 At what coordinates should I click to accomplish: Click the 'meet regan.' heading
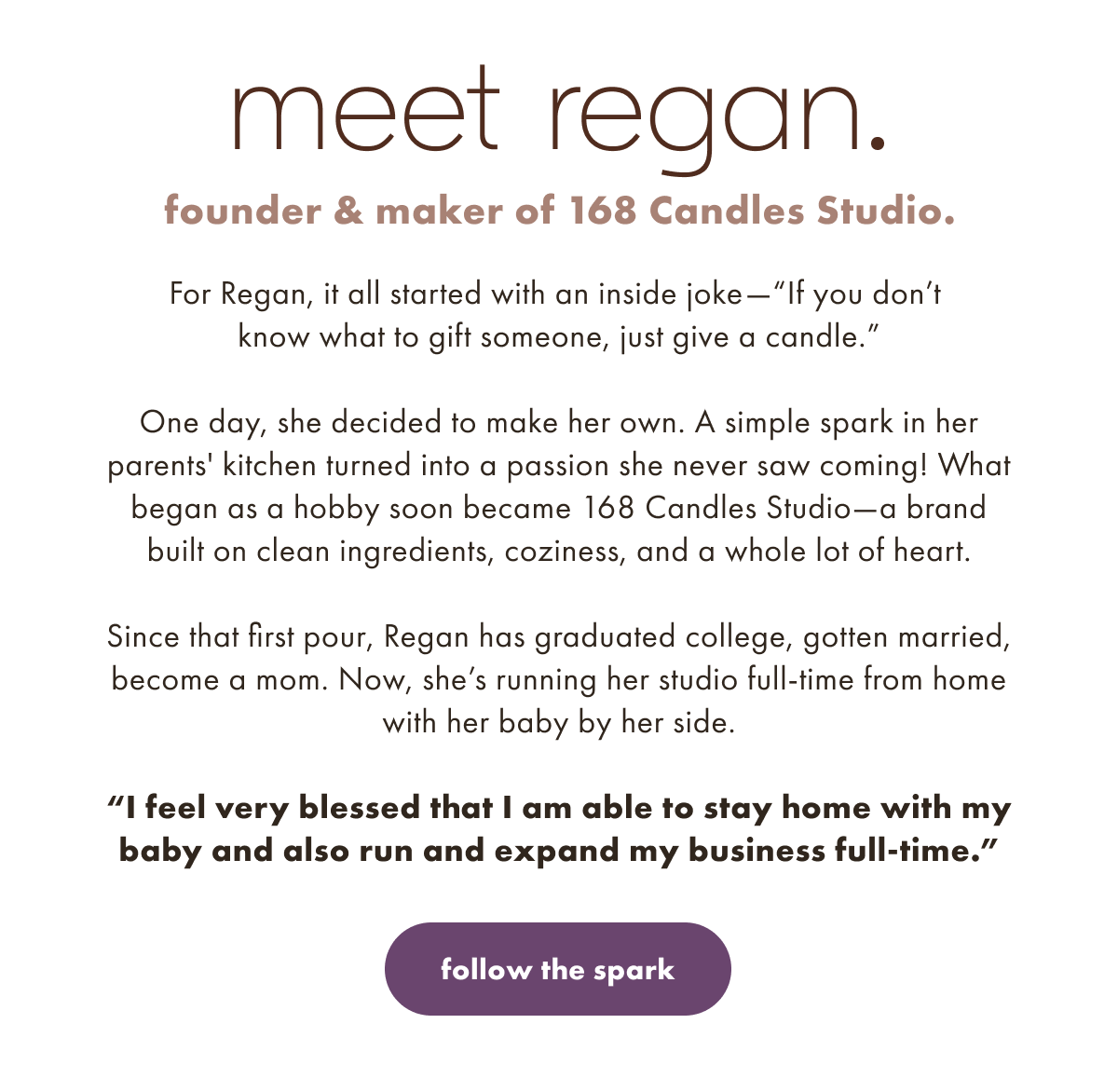[x=559, y=119]
